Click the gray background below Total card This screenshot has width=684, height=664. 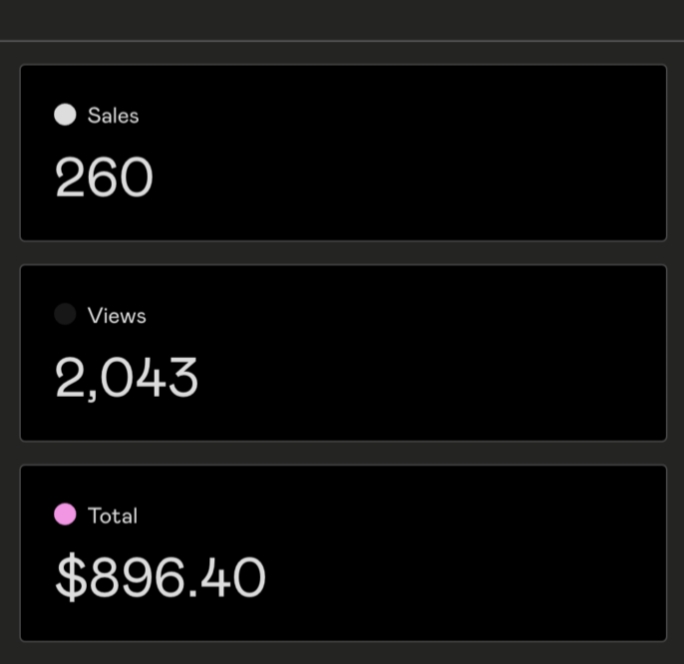342,653
